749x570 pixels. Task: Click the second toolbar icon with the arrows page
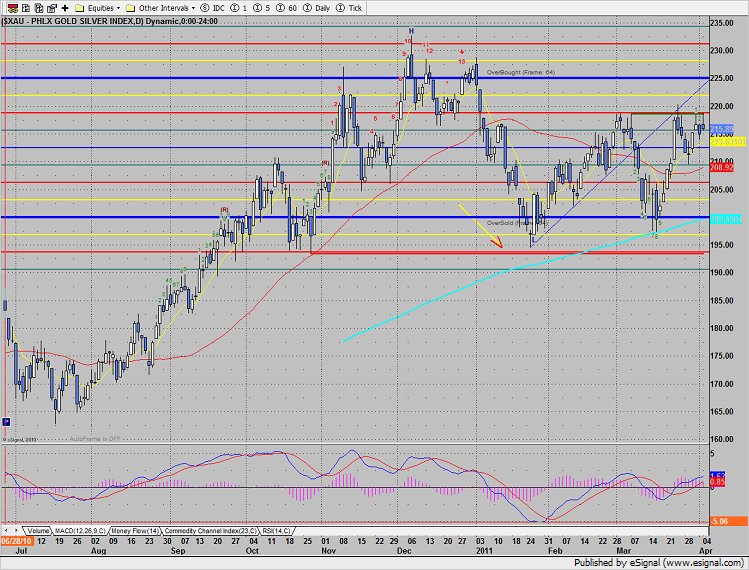(27, 8)
